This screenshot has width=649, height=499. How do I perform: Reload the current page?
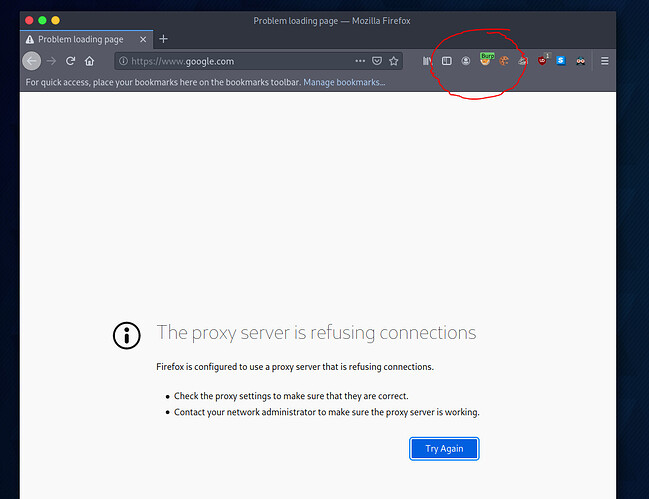pyautogui.click(x=70, y=61)
